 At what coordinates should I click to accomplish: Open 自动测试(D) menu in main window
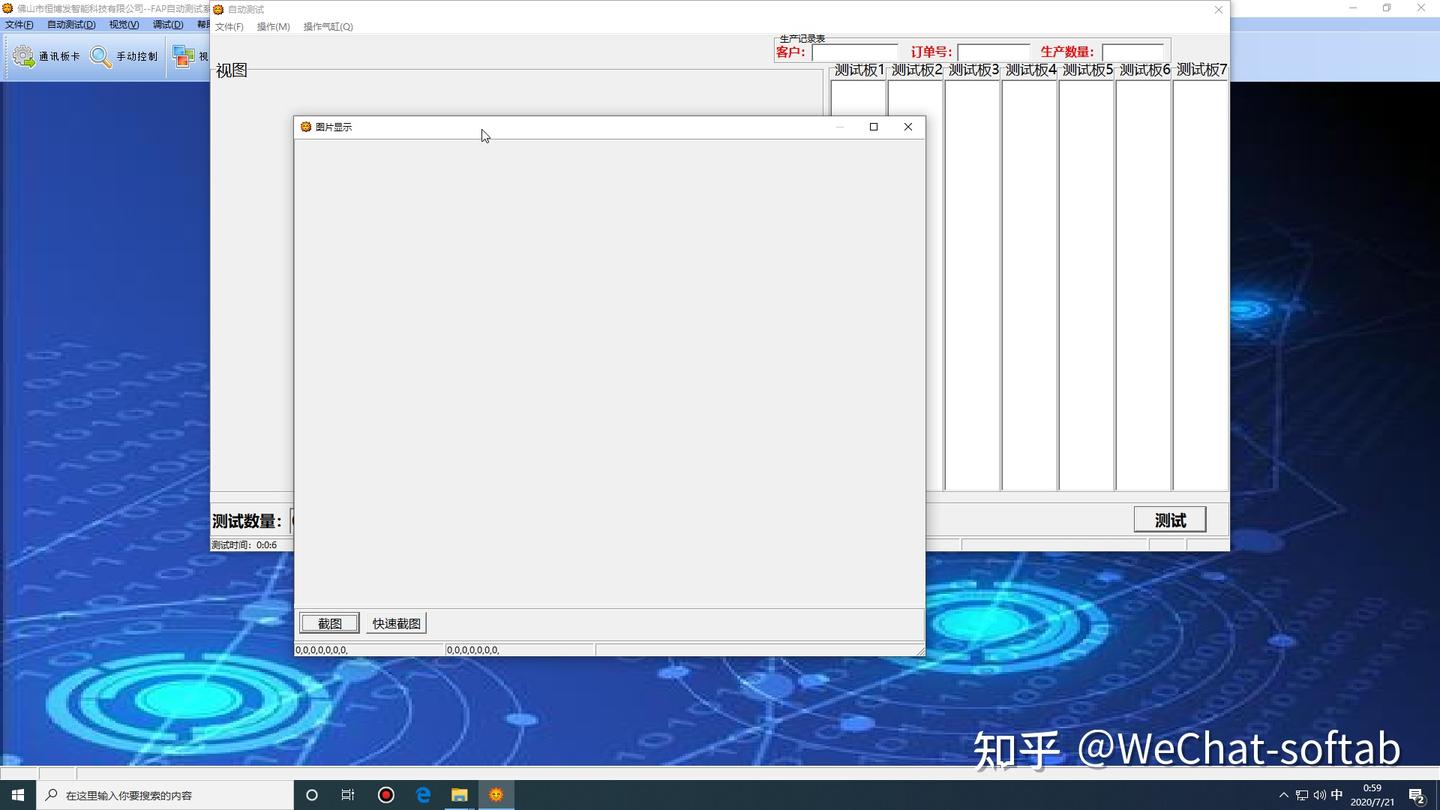[x=71, y=25]
